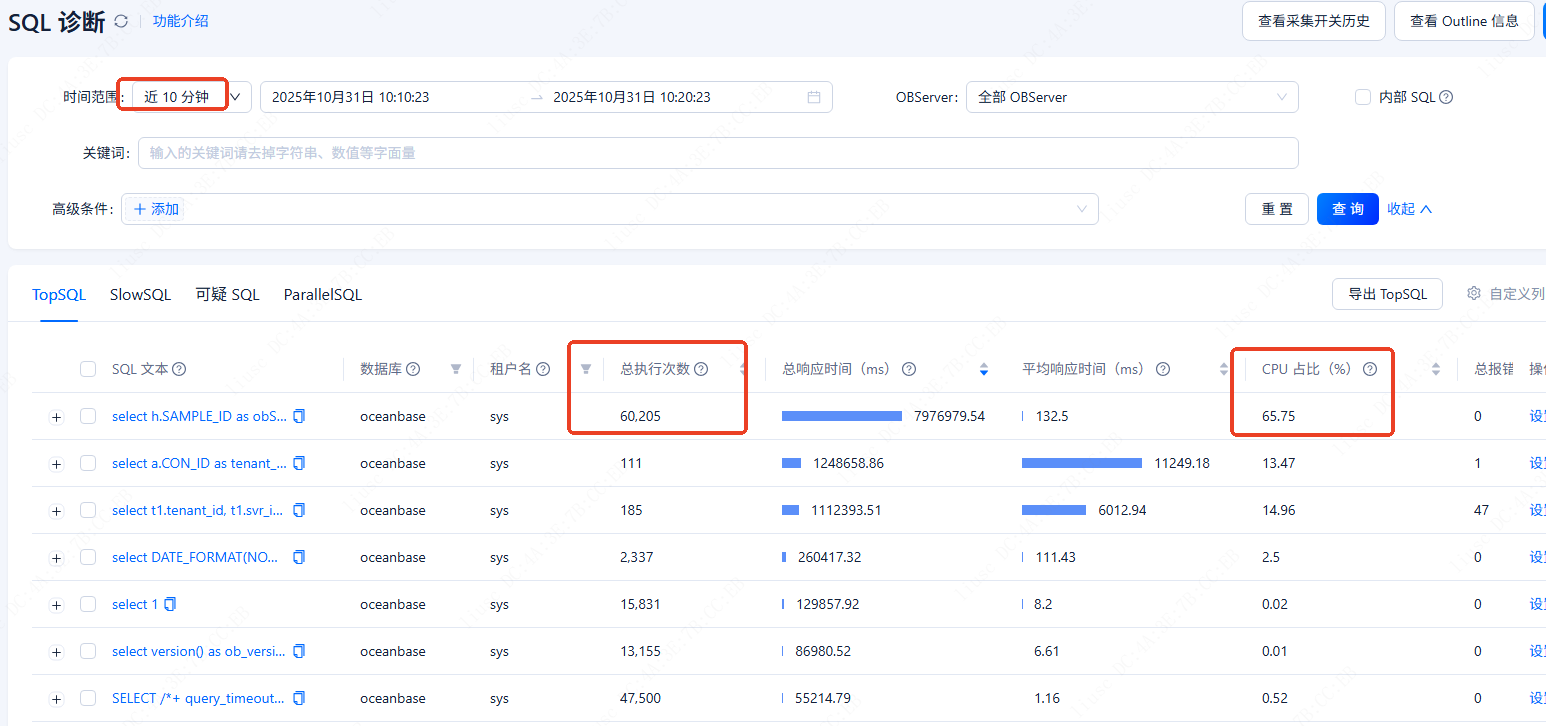1546x726 pixels.
Task: Open the 全部 OBServer dropdown
Action: click(x=1132, y=97)
